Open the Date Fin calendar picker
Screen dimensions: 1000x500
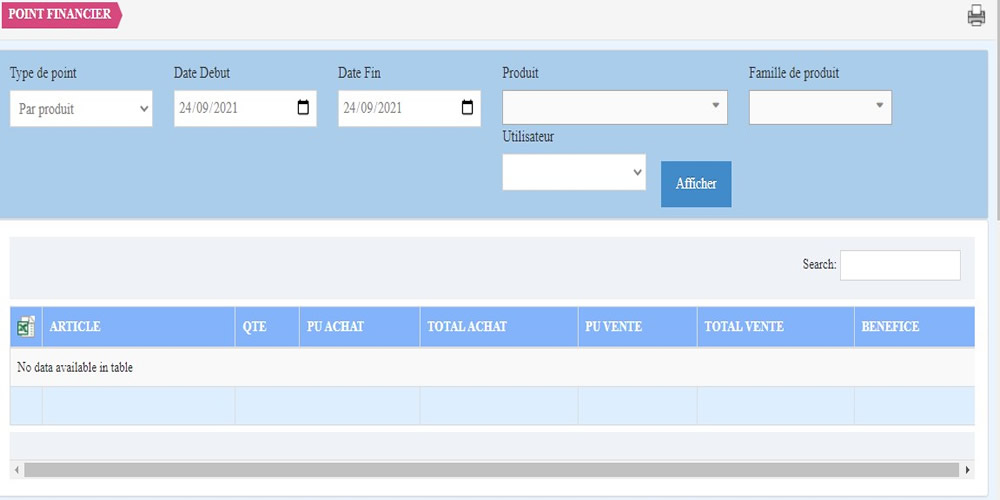[x=467, y=108]
